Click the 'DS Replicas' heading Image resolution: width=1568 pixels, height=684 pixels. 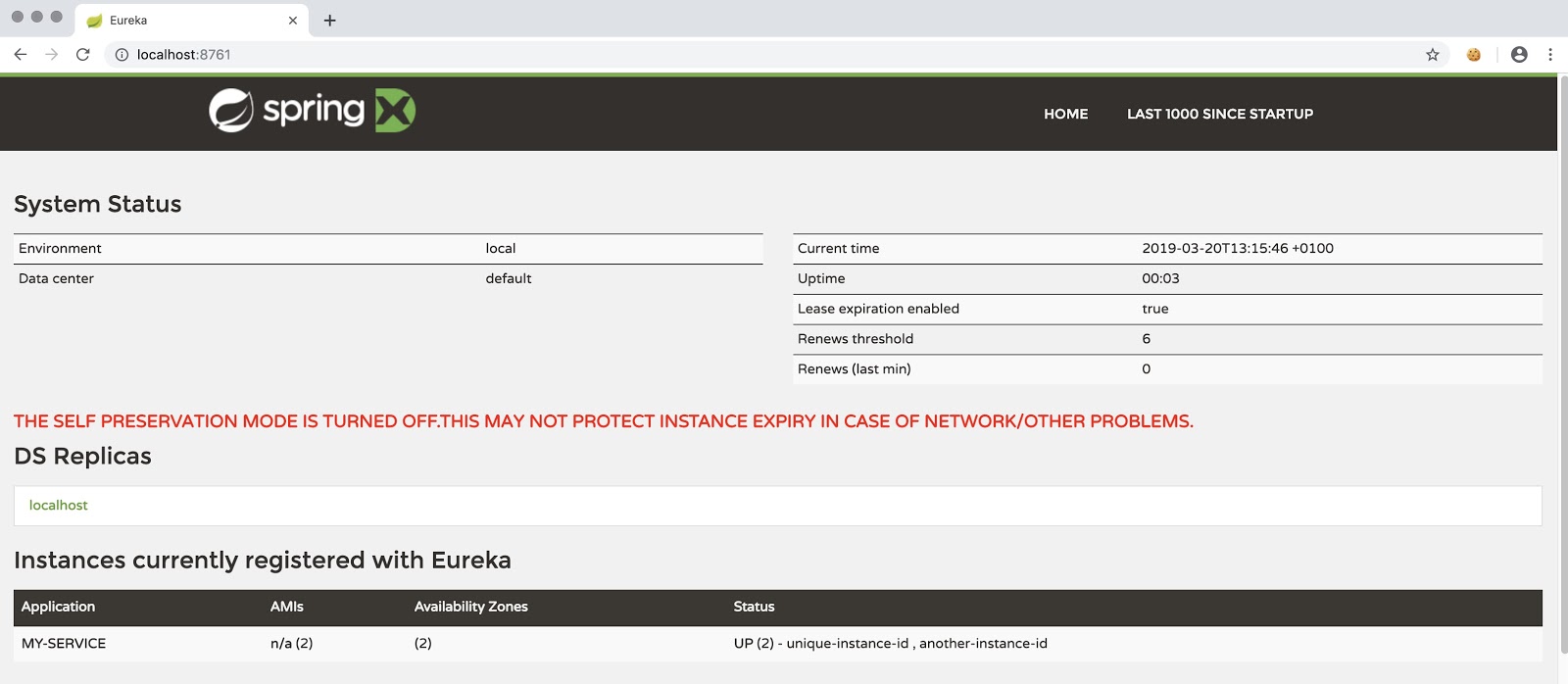(82, 456)
